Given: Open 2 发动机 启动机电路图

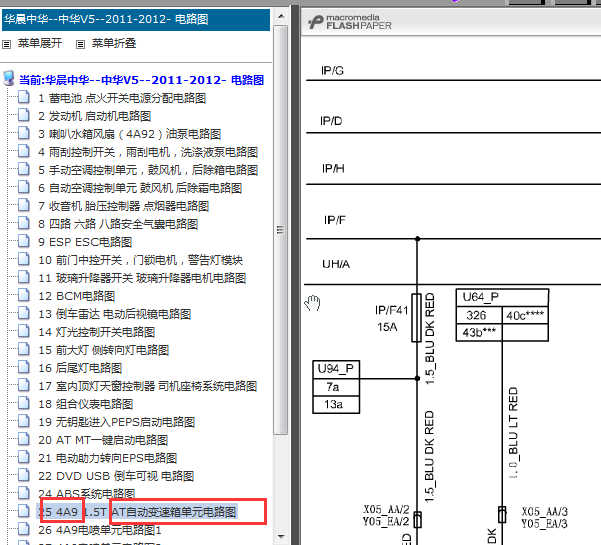Looking at the screenshot, I should point(94,116).
